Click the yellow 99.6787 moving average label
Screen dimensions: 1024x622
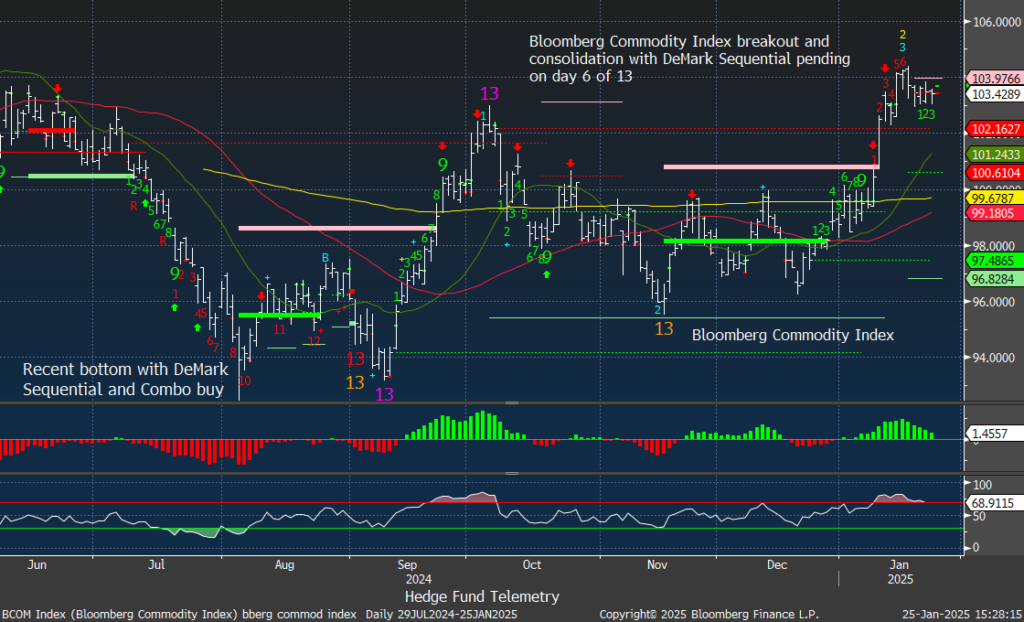pyautogui.click(x=993, y=198)
